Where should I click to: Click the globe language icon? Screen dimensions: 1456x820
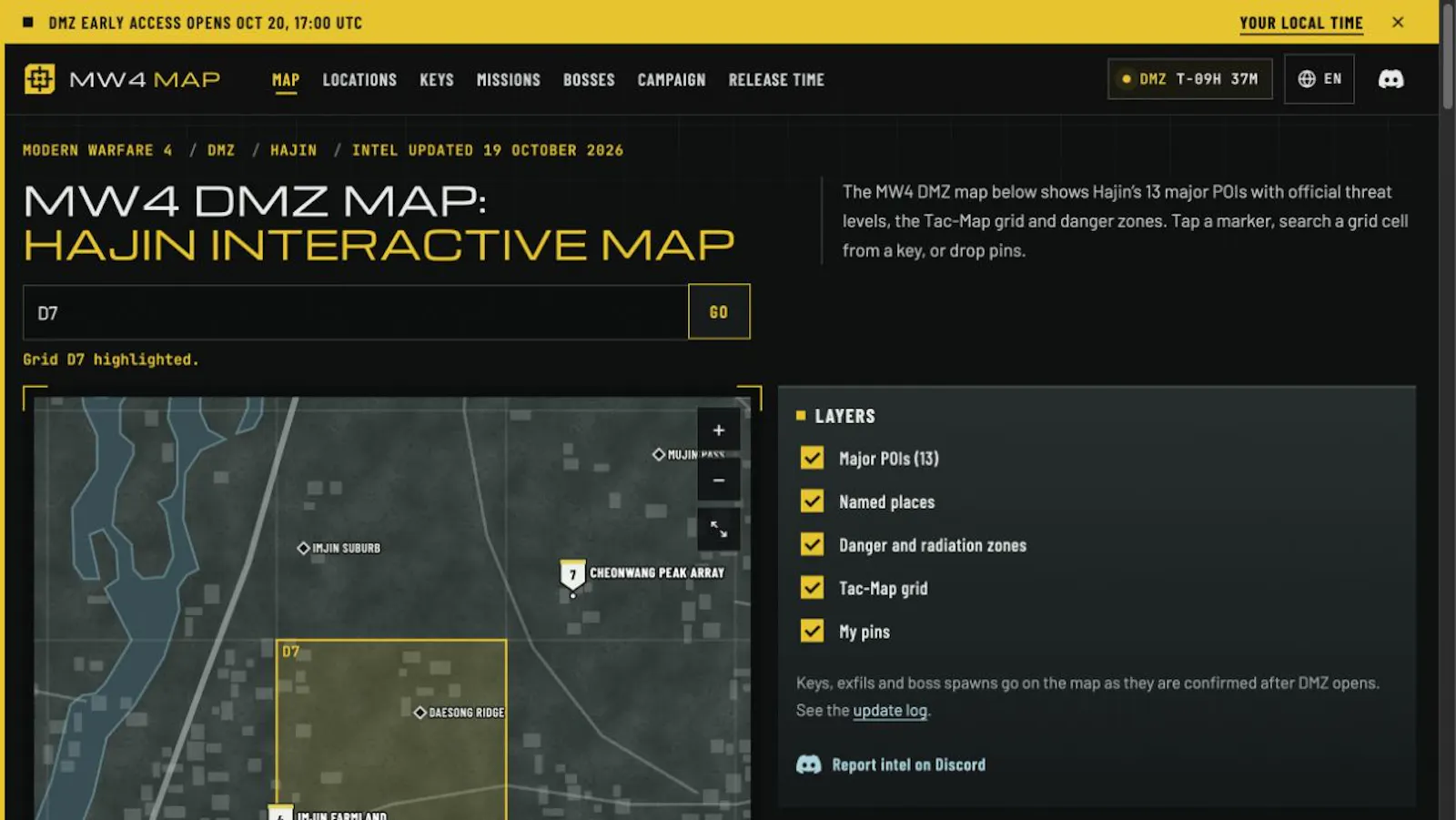click(x=1307, y=79)
